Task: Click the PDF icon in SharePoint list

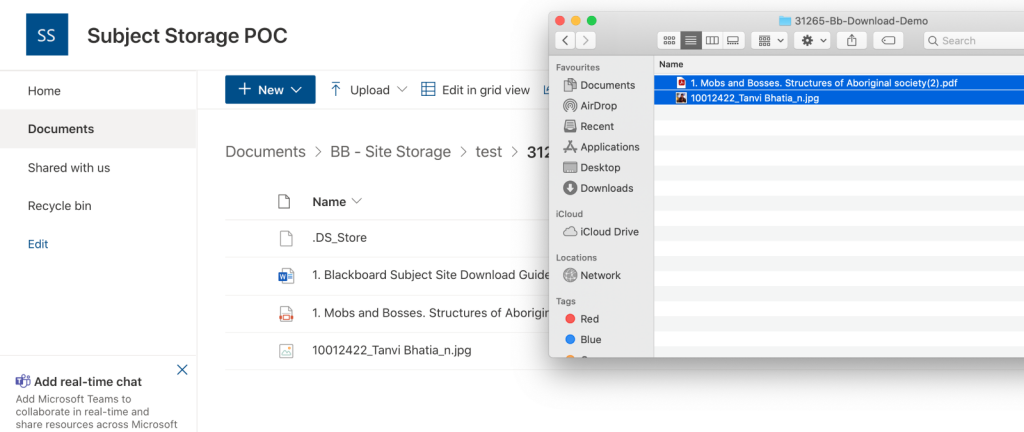Action: point(286,313)
